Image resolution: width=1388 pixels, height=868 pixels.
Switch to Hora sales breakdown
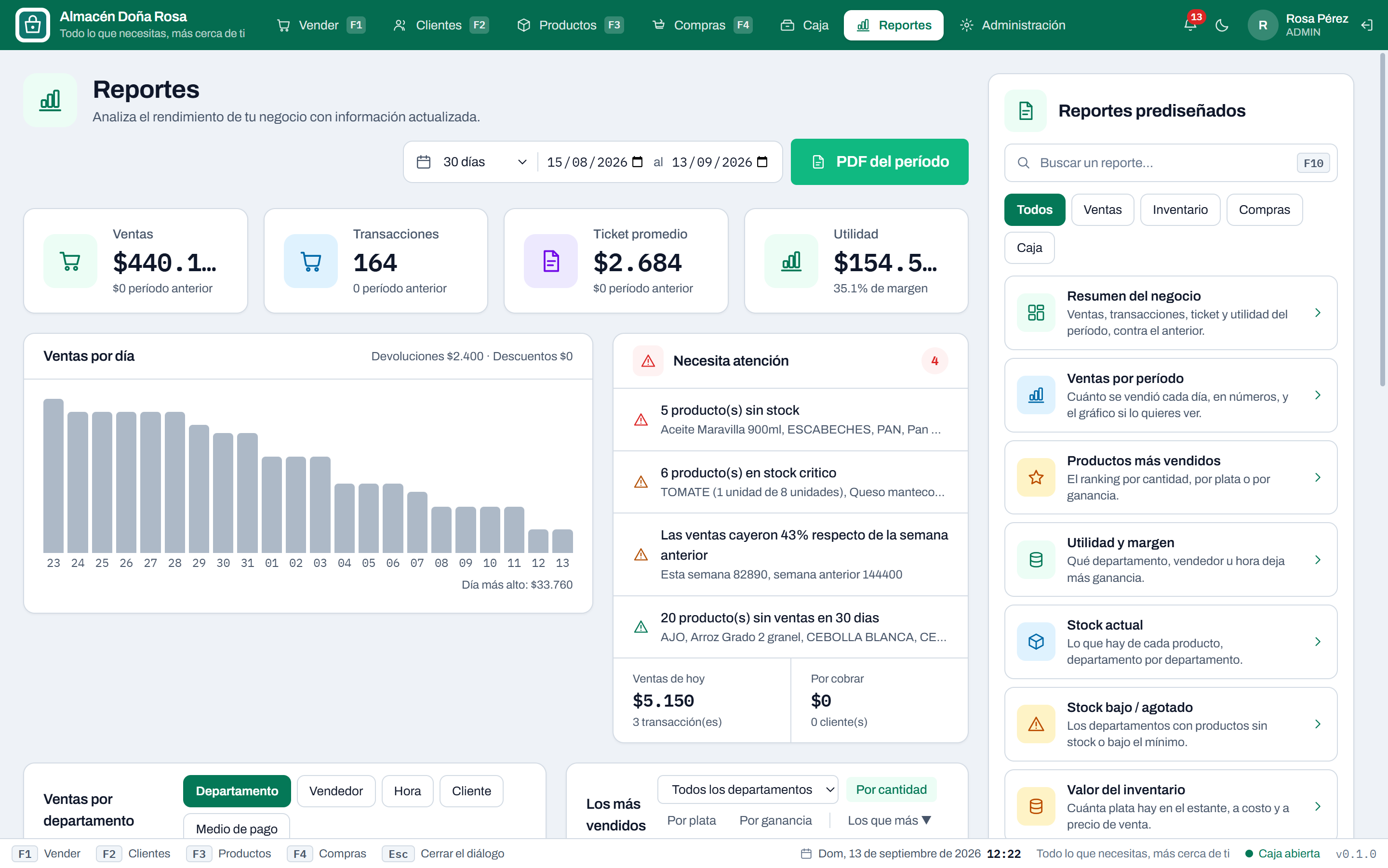click(x=407, y=791)
